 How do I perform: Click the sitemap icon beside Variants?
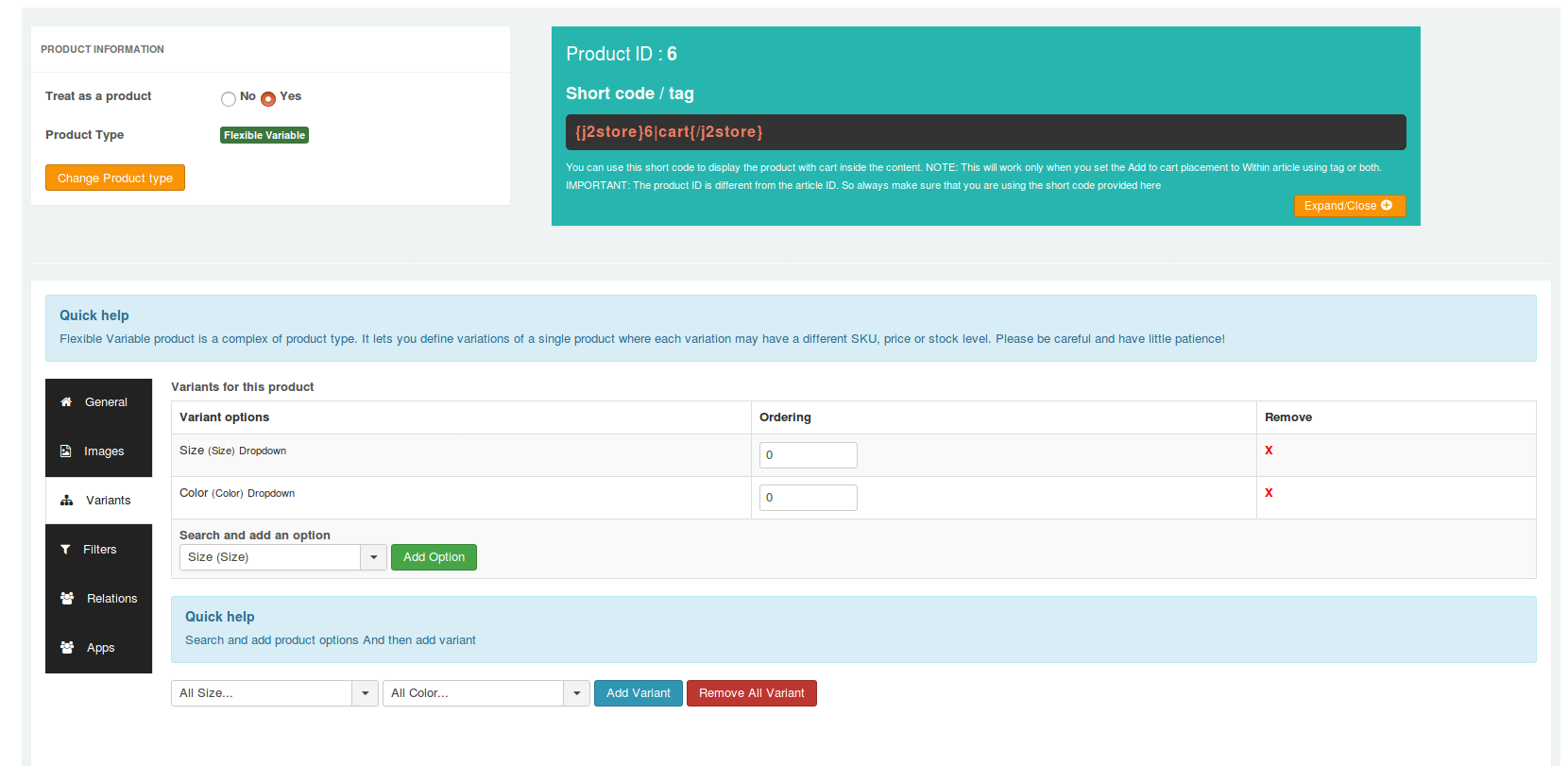(x=67, y=501)
